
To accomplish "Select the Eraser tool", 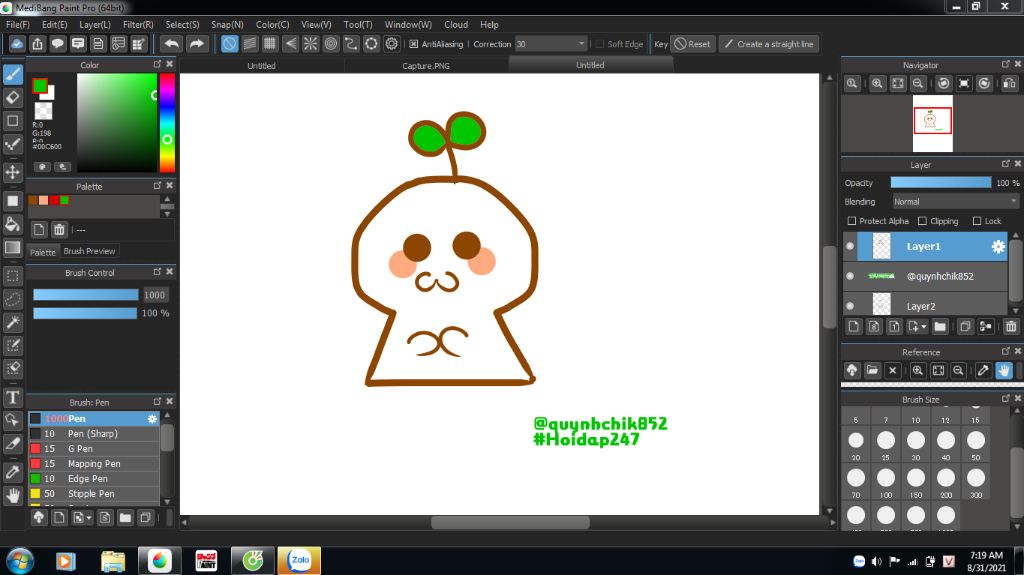I will (x=12, y=97).
